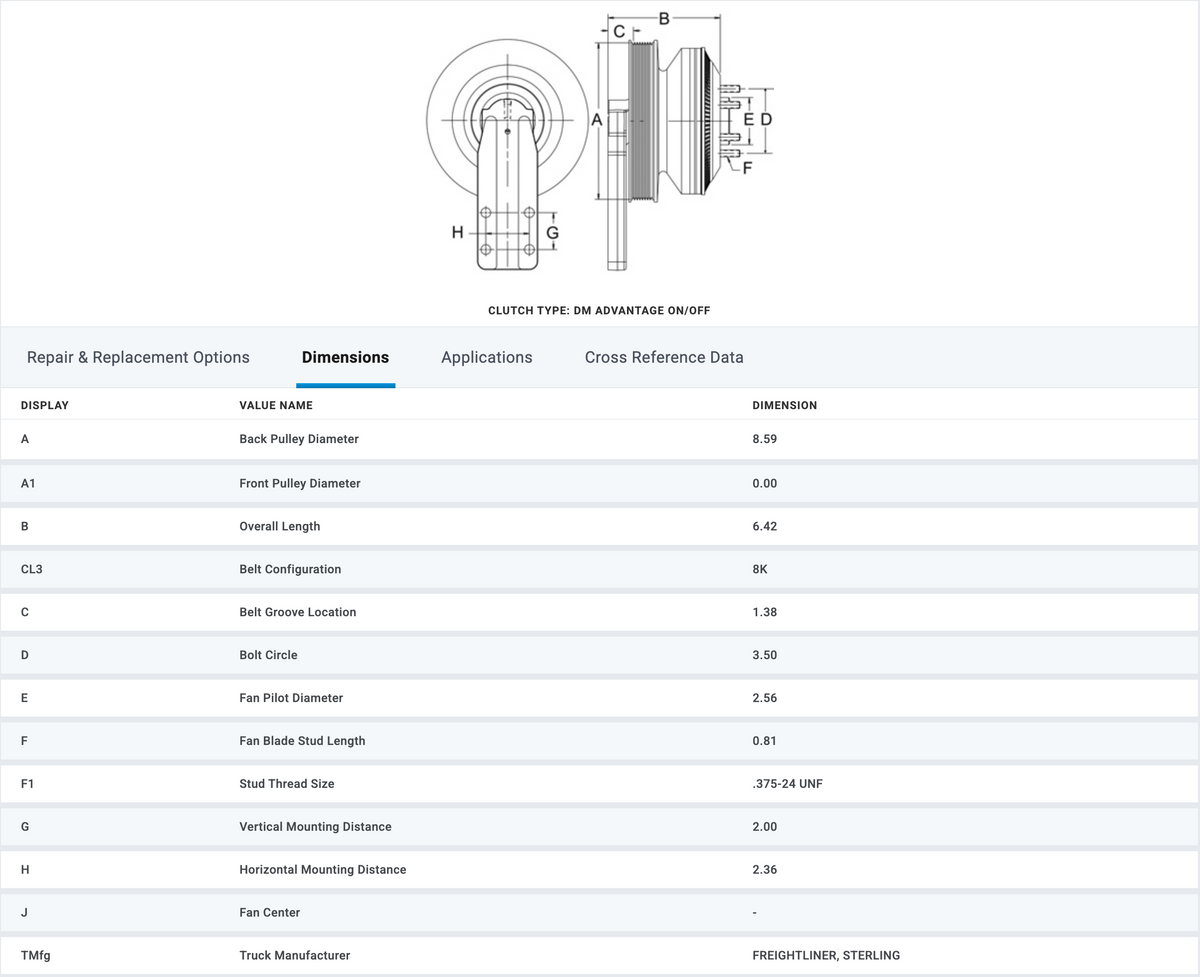Click the DIMENSION column header
The width and height of the screenshot is (1200, 977).
pyautogui.click(x=785, y=405)
